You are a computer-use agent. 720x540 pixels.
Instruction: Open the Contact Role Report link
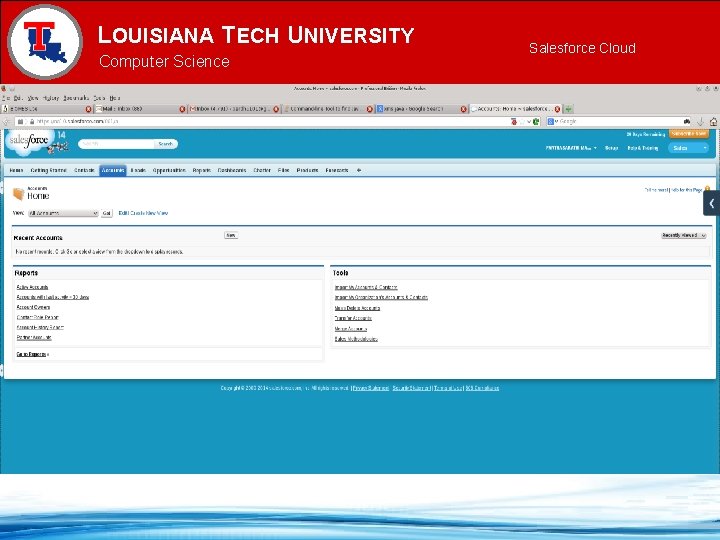[38, 318]
